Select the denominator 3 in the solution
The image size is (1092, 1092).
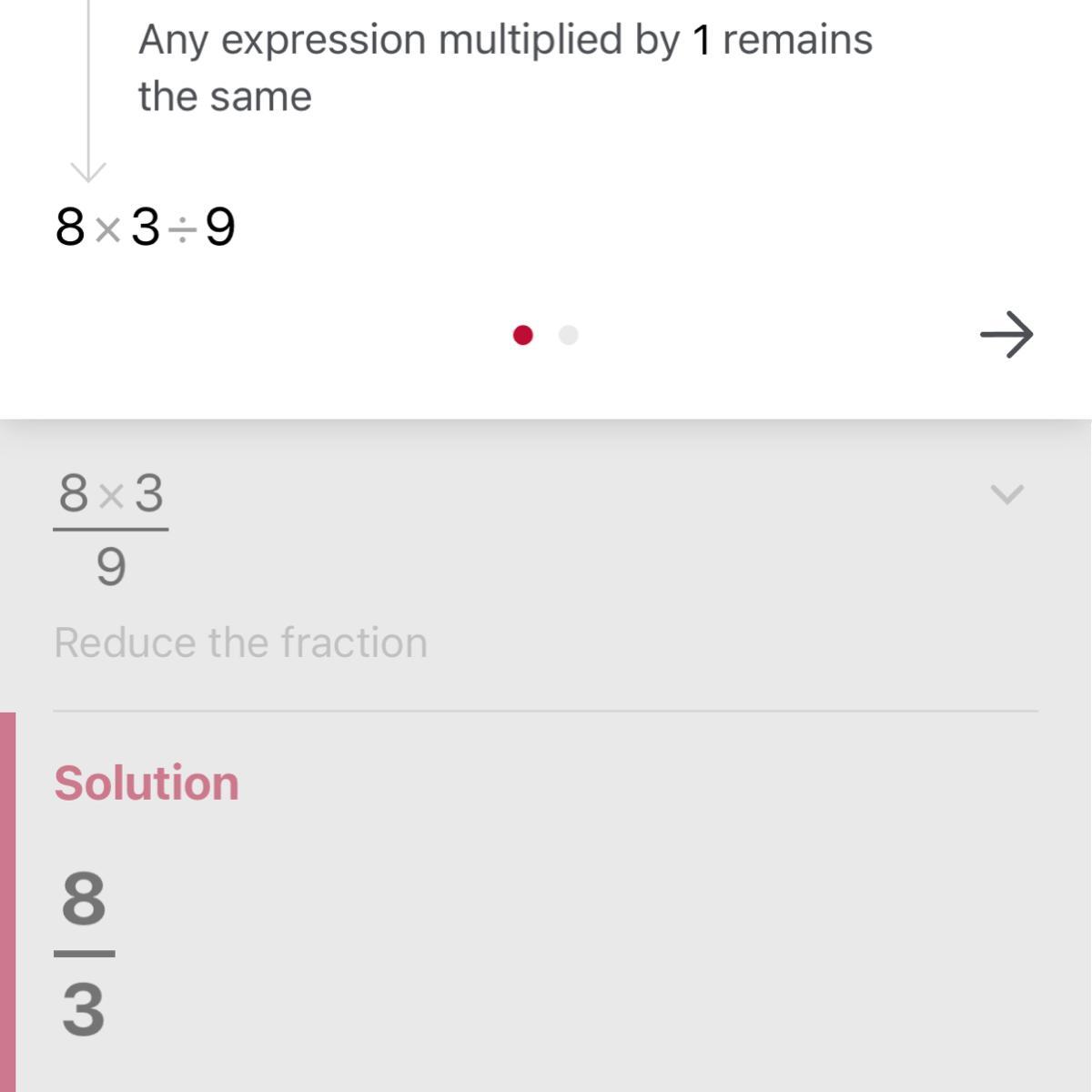pos(84,1010)
